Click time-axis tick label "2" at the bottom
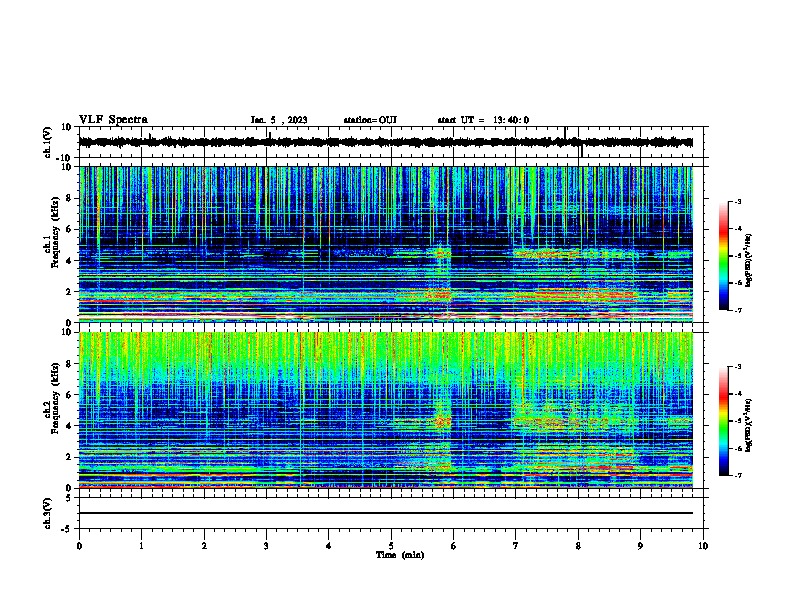The height and width of the screenshot is (612, 792). coord(204,546)
